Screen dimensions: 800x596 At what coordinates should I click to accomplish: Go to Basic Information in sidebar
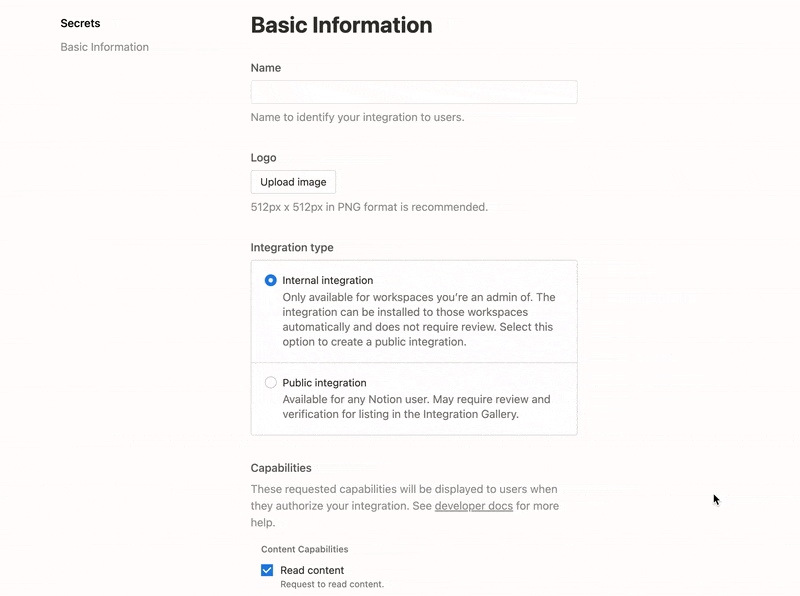pyautogui.click(x=105, y=47)
